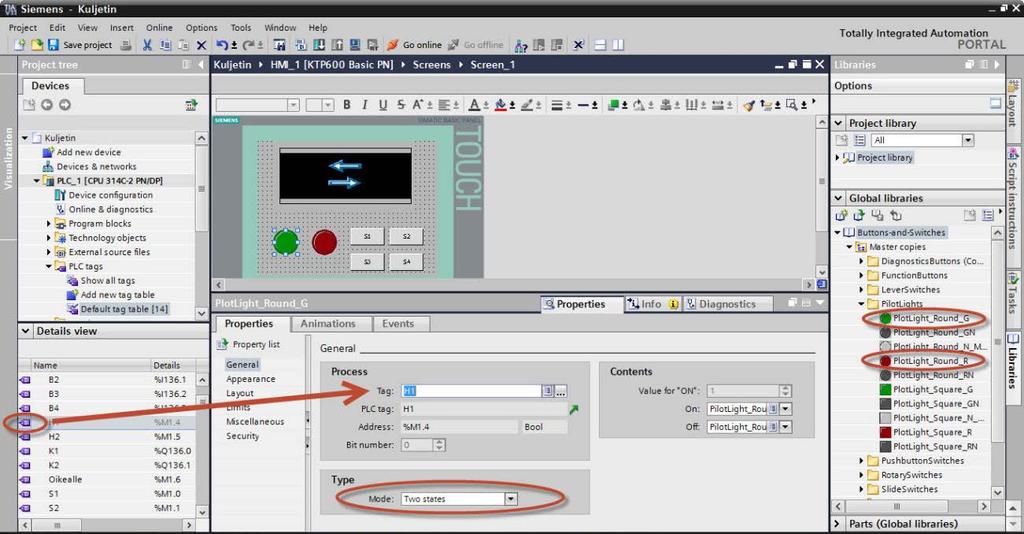Open the On graphic dropdown
The width and height of the screenshot is (1024, 534).
(x=786, y=409)
